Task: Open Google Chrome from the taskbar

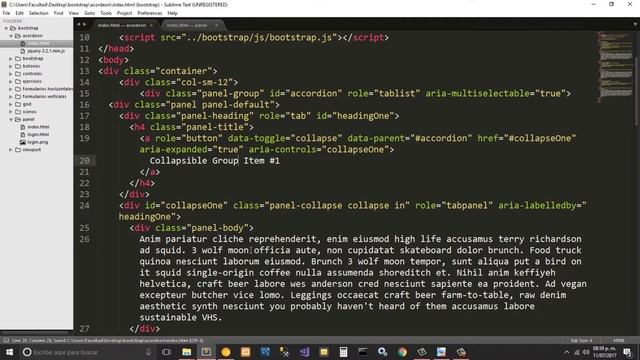Action: click(x=402, y=352)
